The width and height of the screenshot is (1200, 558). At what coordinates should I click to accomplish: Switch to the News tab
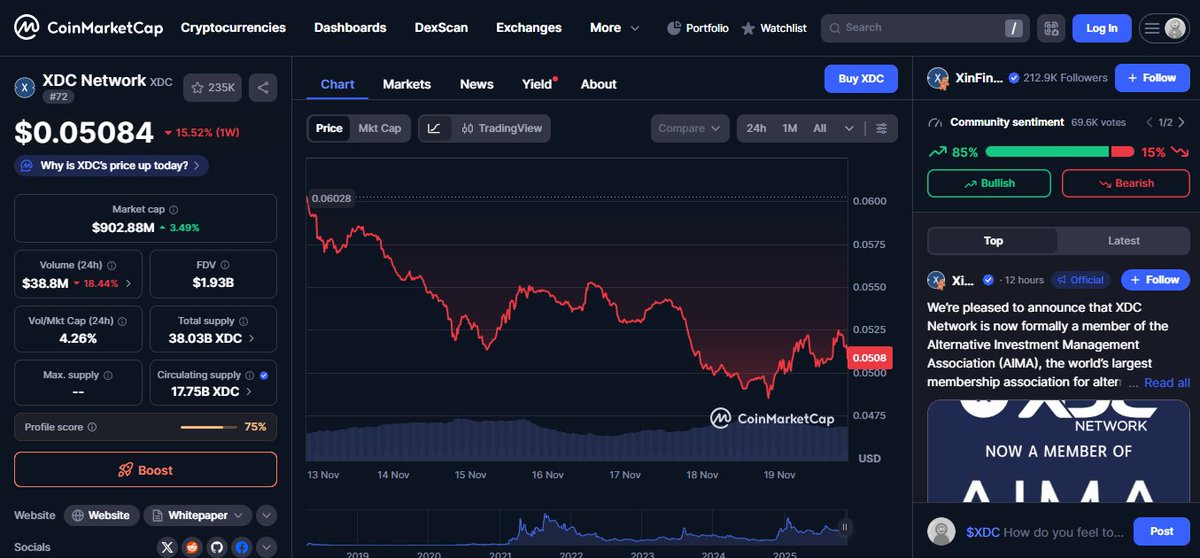click(477, 84)
